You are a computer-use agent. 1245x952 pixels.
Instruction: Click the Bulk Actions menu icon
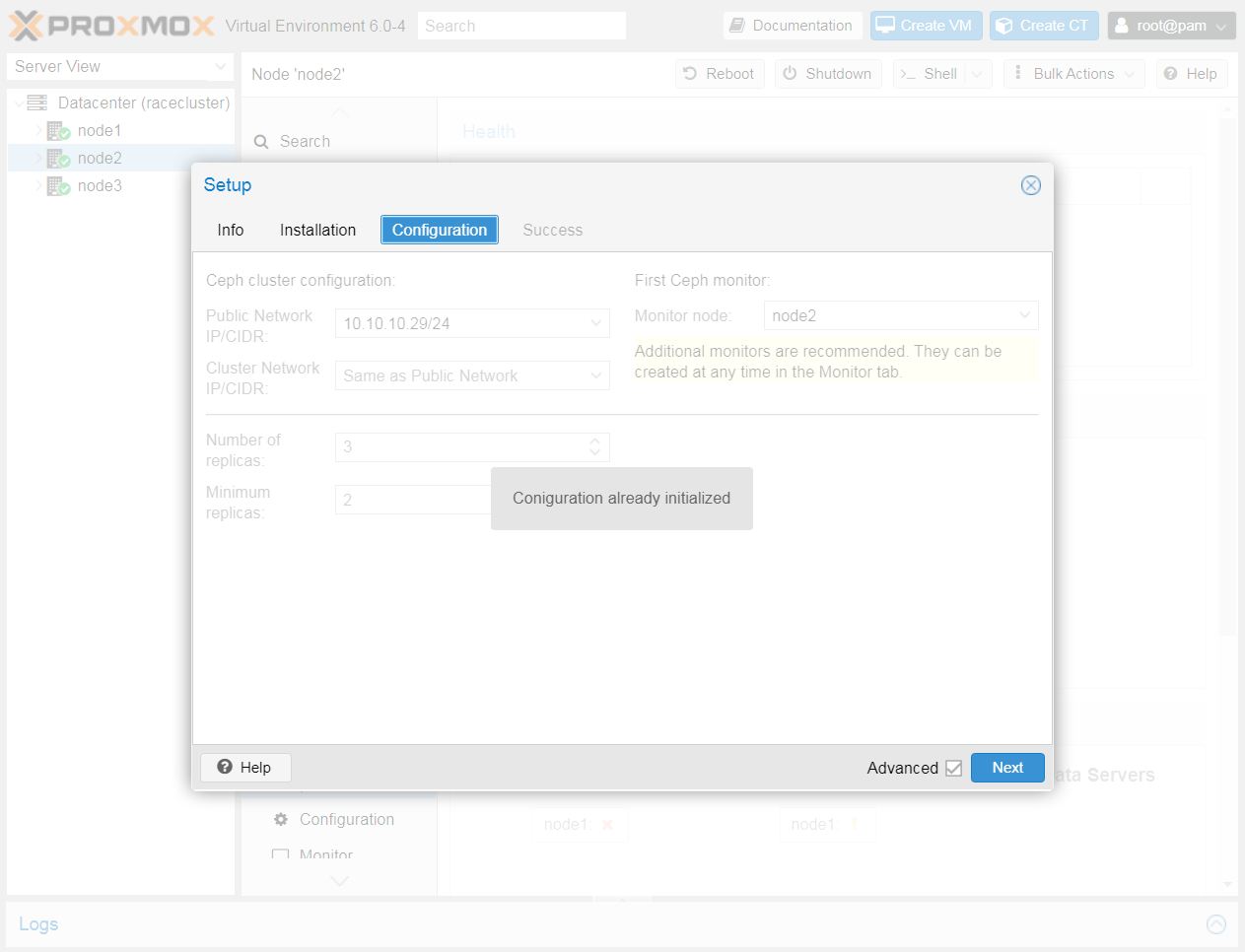(x=1018, y=73)
